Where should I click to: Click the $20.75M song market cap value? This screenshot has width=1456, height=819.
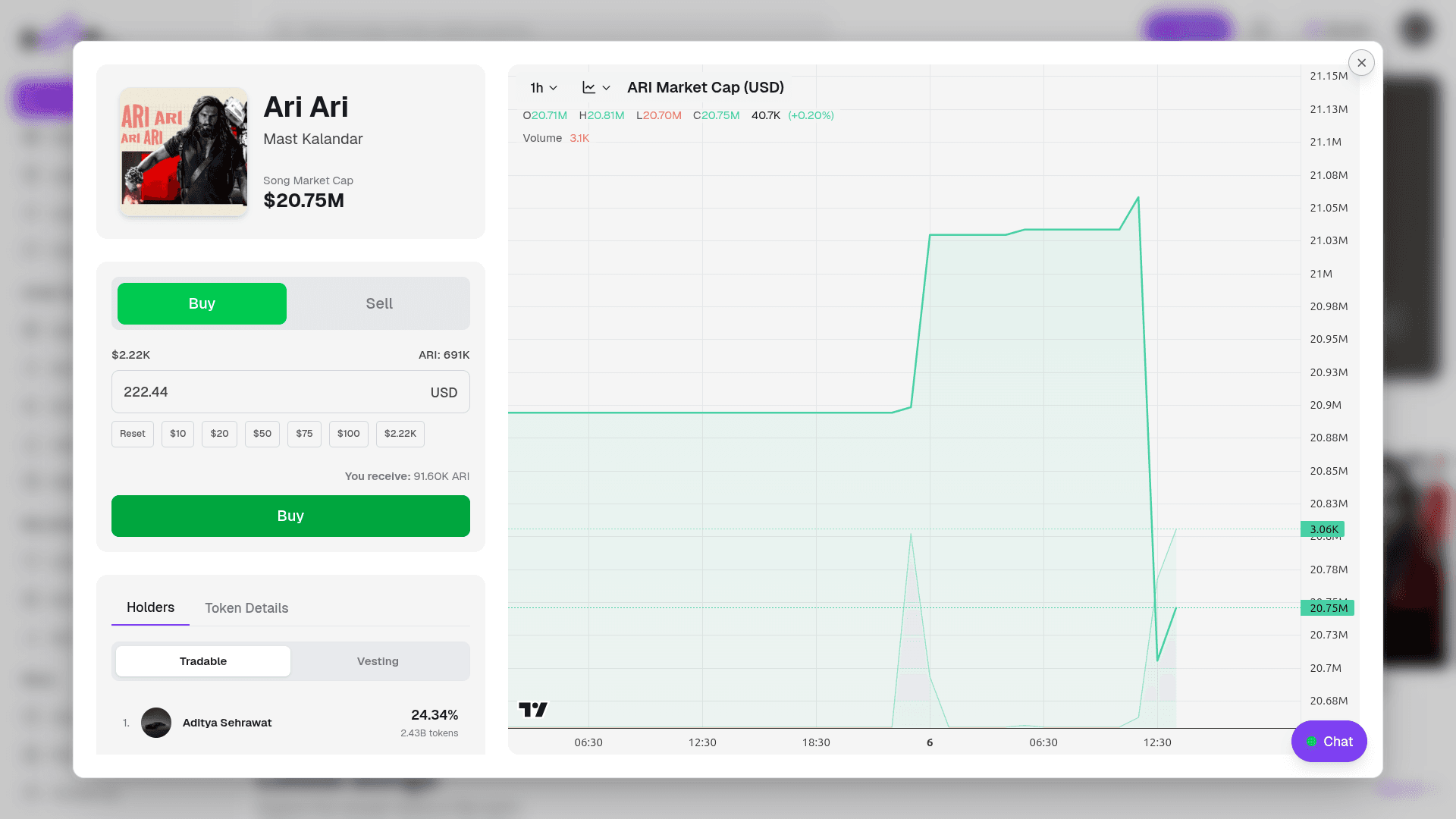click(x=303, y=200)
